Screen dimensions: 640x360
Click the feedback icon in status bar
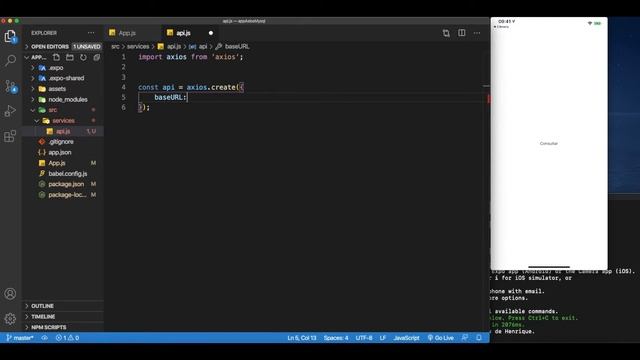pos(465,338)
